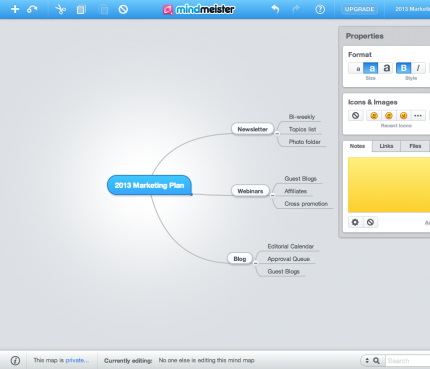Open the private map sharing link
430x369 pixels.
tap(77, 360)
